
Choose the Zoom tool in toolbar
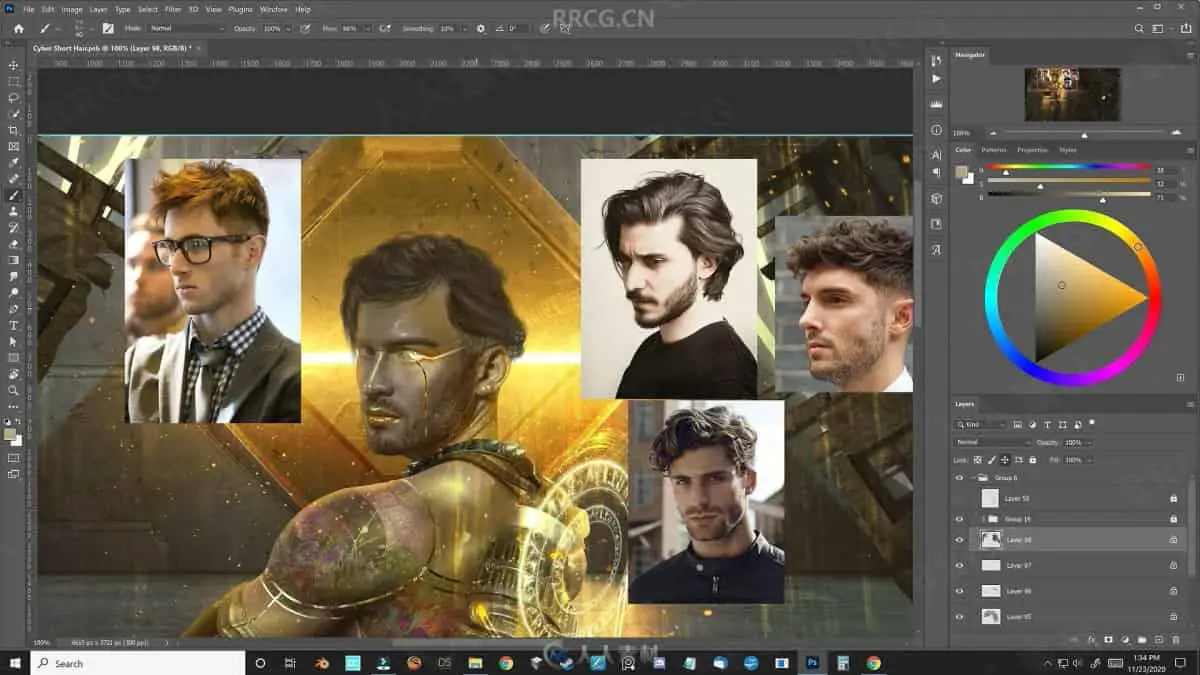[x=13, y=390]
